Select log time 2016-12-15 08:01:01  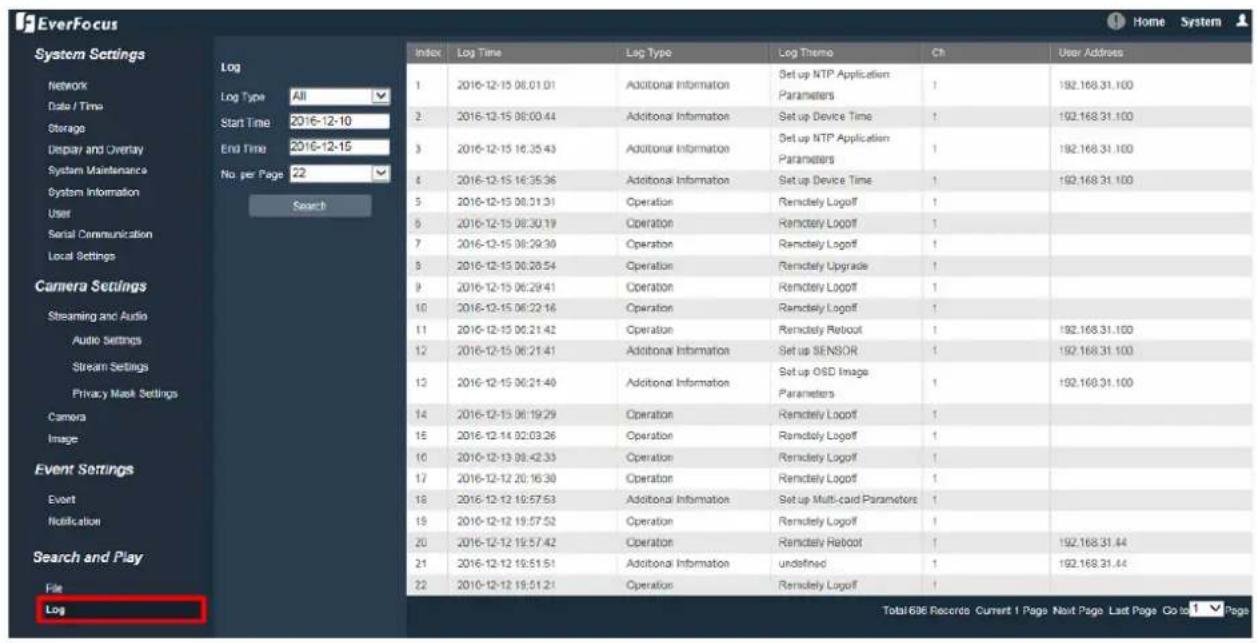pos(506,86)
